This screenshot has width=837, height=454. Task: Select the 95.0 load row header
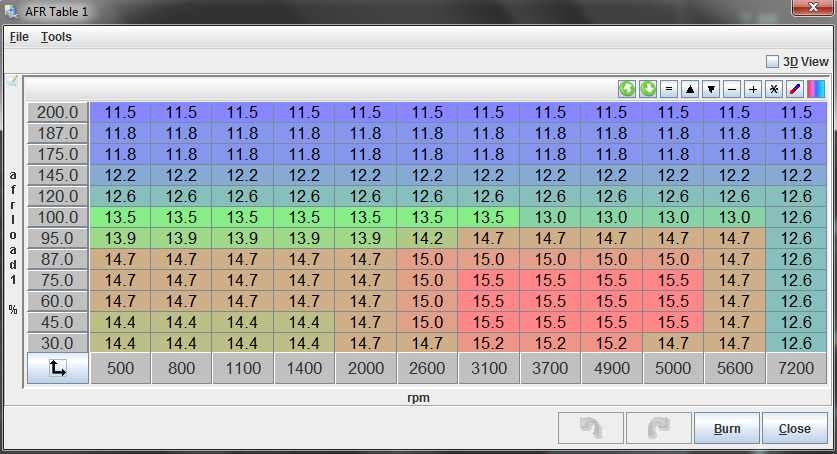point(58,238)
